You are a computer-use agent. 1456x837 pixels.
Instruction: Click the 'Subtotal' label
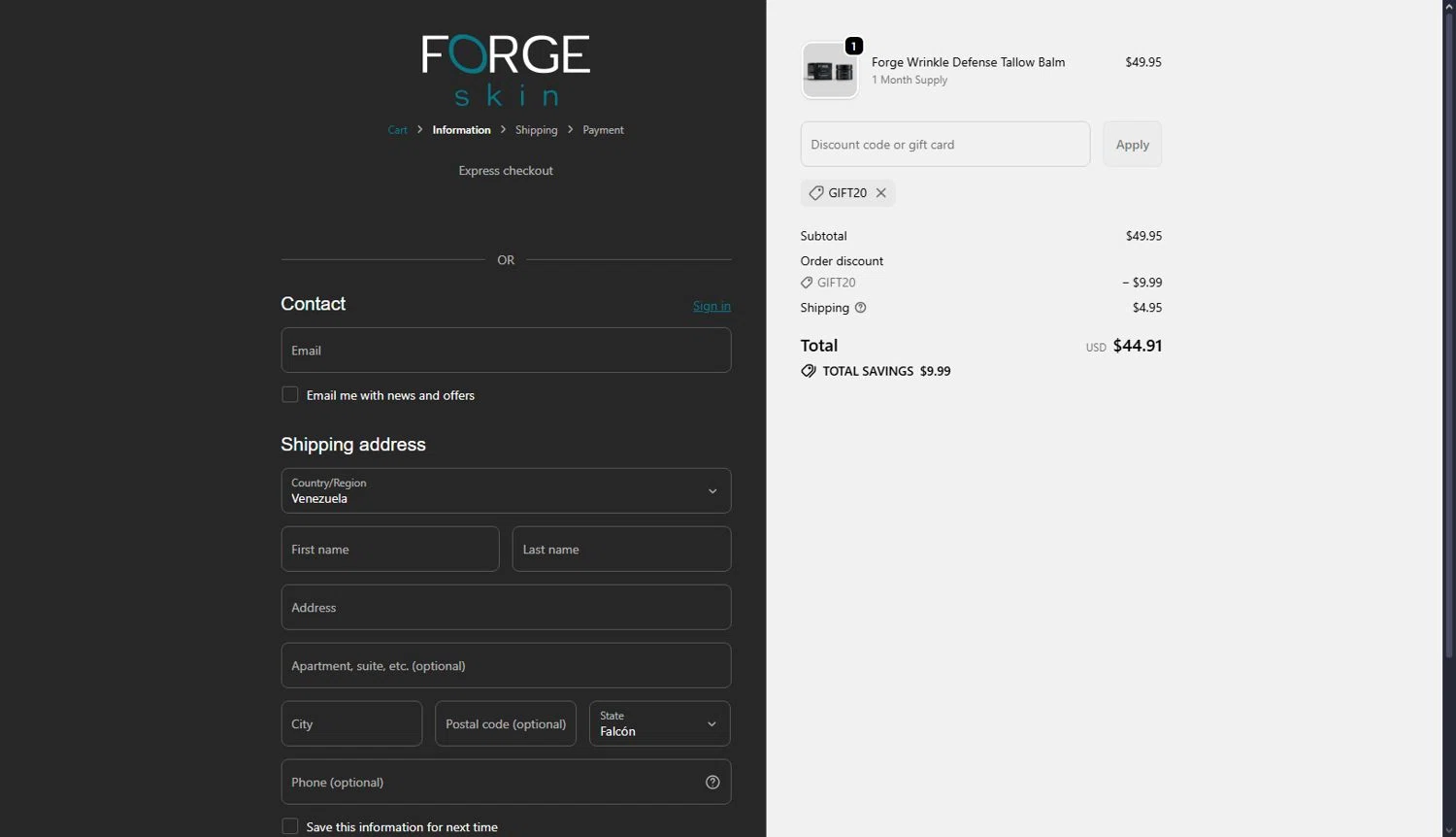[x=824, y=236]
